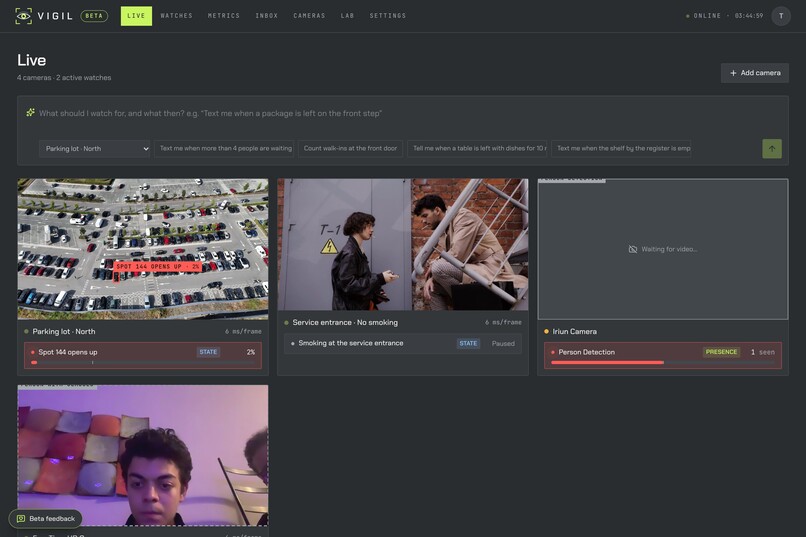Click the Paused status label
This screenshot has width=806, height=537.
tap(503, 343)
